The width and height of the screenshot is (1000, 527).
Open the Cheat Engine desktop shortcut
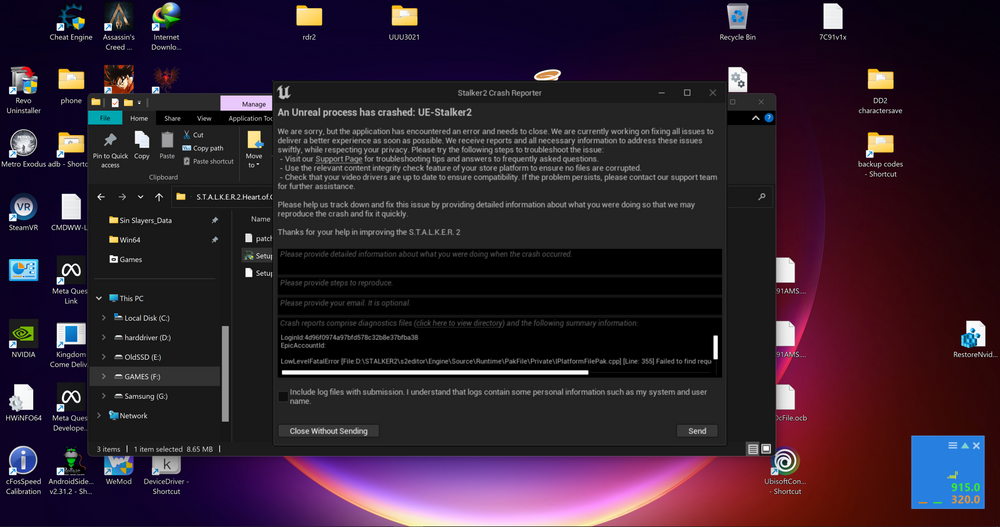point(71,23)
